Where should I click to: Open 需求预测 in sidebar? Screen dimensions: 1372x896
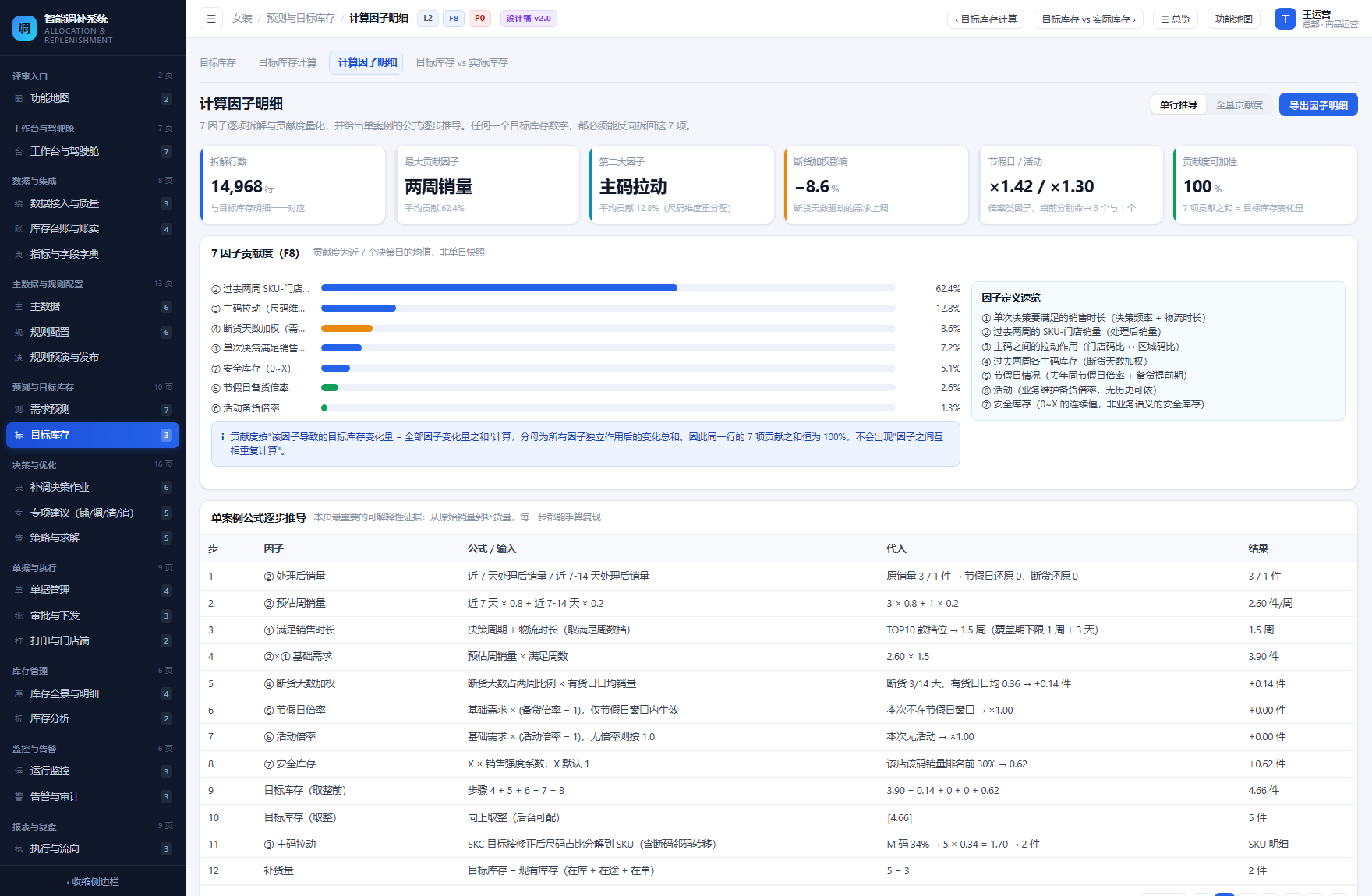(x=93, y=410)
